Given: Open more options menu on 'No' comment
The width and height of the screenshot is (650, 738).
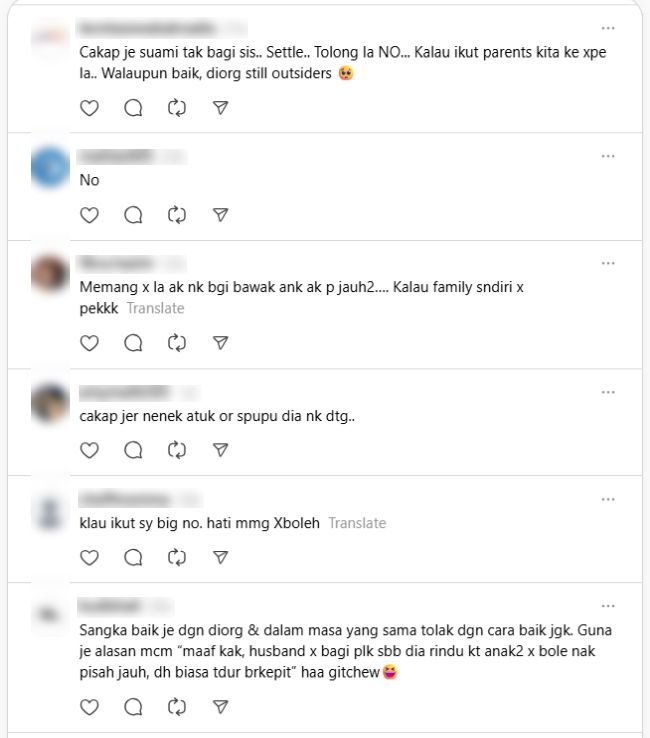Looking at the screenshot, I should tap(608, 156).
